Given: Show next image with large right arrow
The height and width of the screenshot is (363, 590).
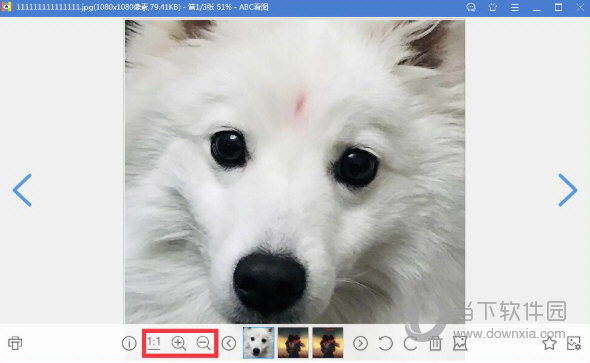Looking at the screenshot, I should [567, 190].
